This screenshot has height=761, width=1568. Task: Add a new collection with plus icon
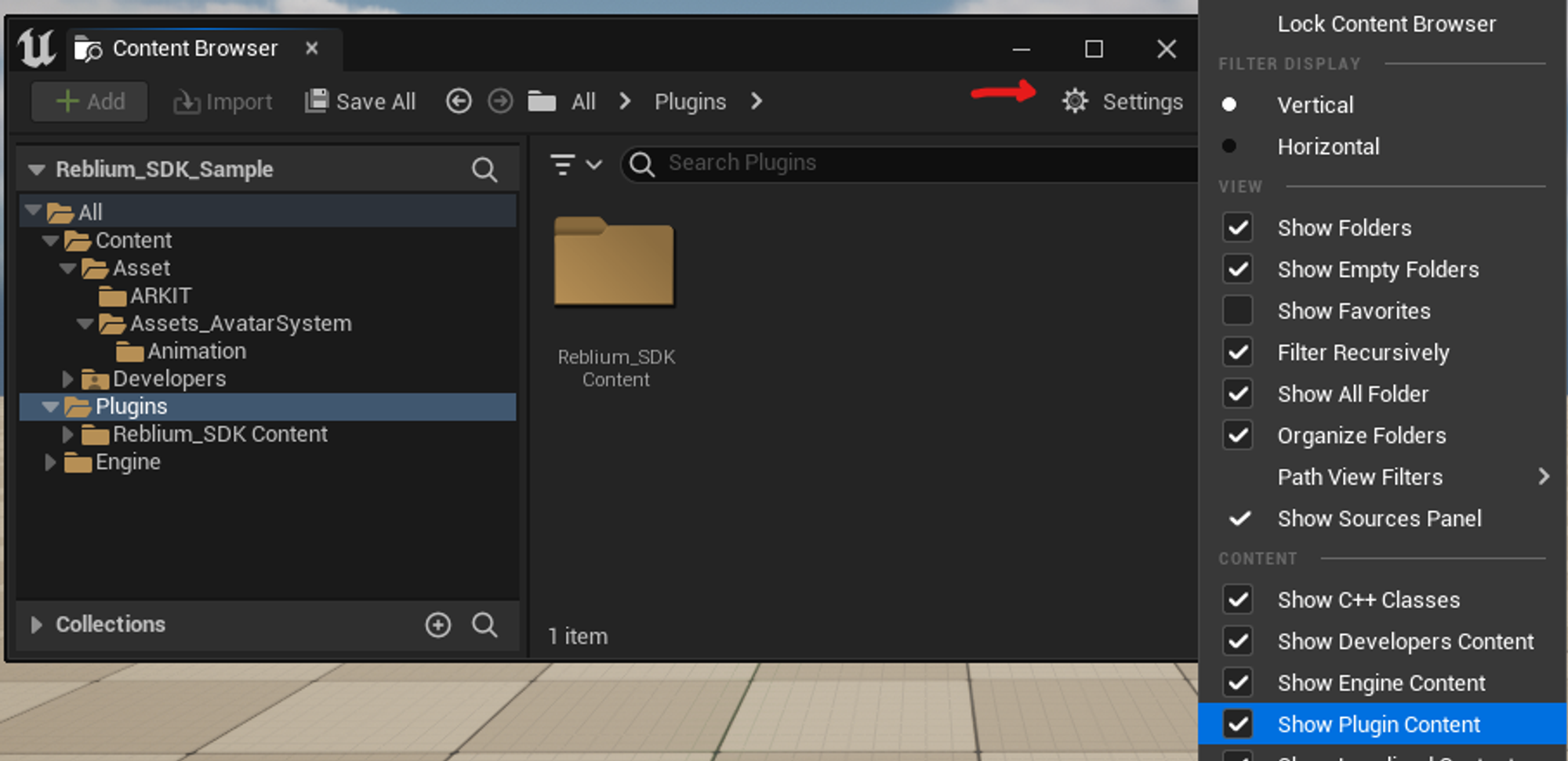click(x=438, y=625)
